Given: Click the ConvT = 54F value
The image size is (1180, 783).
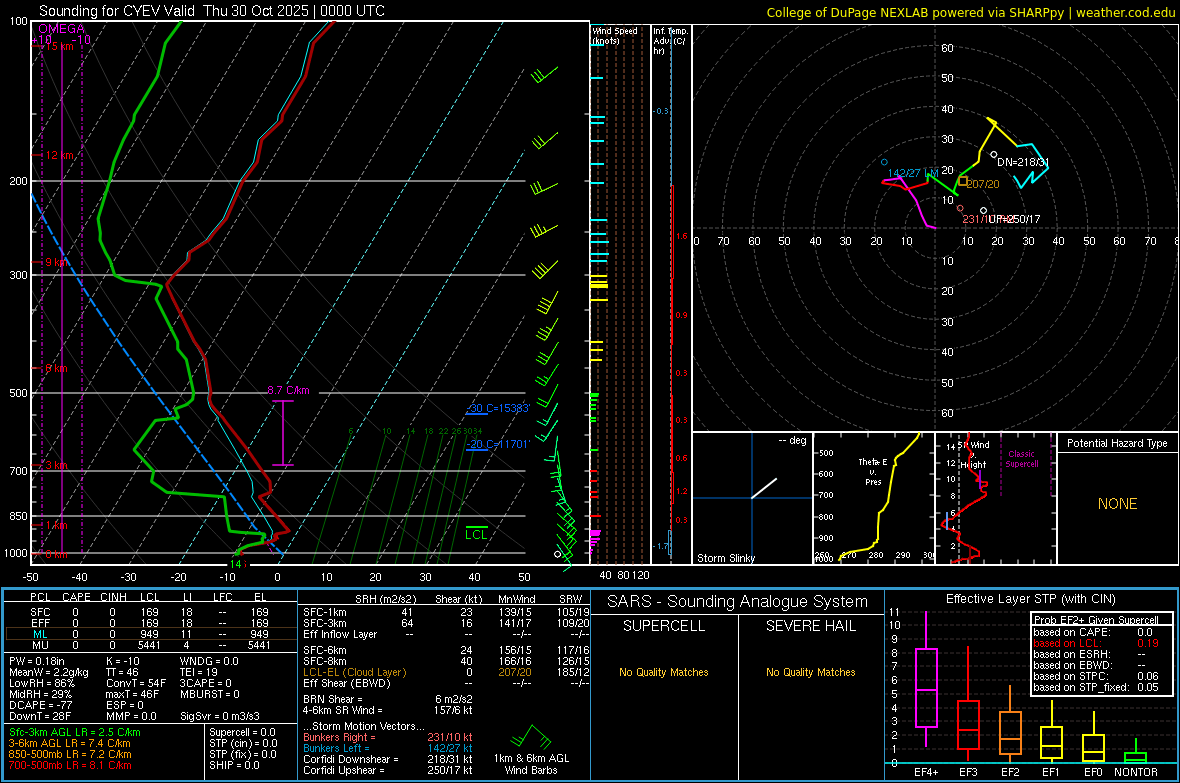Looking at the screenshot, I should click(x=136, y=683).
